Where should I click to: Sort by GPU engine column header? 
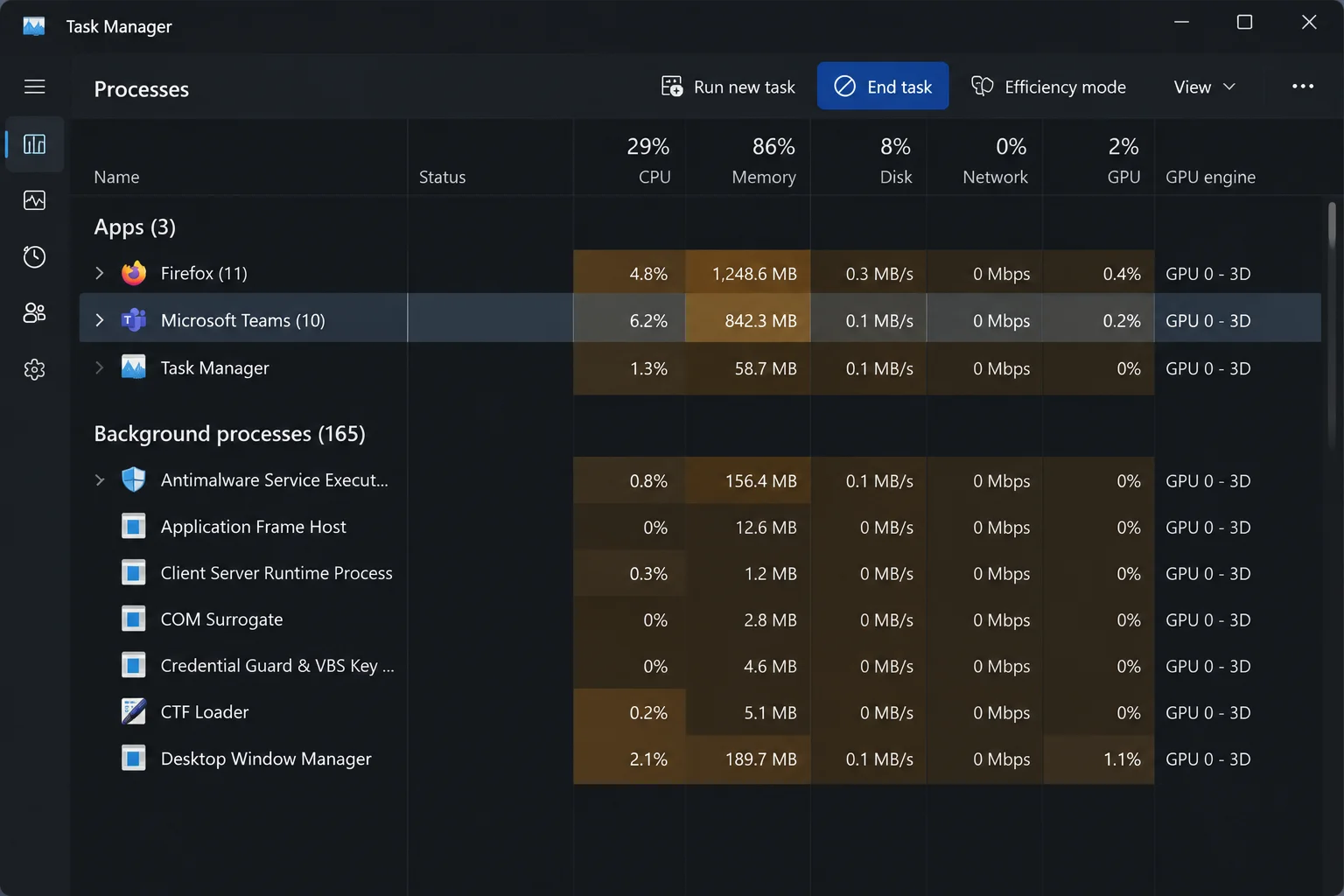click(x=1210, y=177)
